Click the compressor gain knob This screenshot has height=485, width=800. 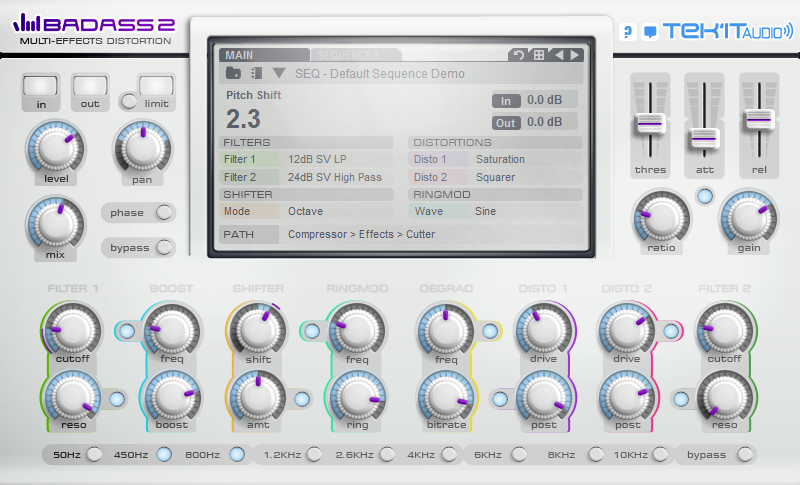coord(748,218)
